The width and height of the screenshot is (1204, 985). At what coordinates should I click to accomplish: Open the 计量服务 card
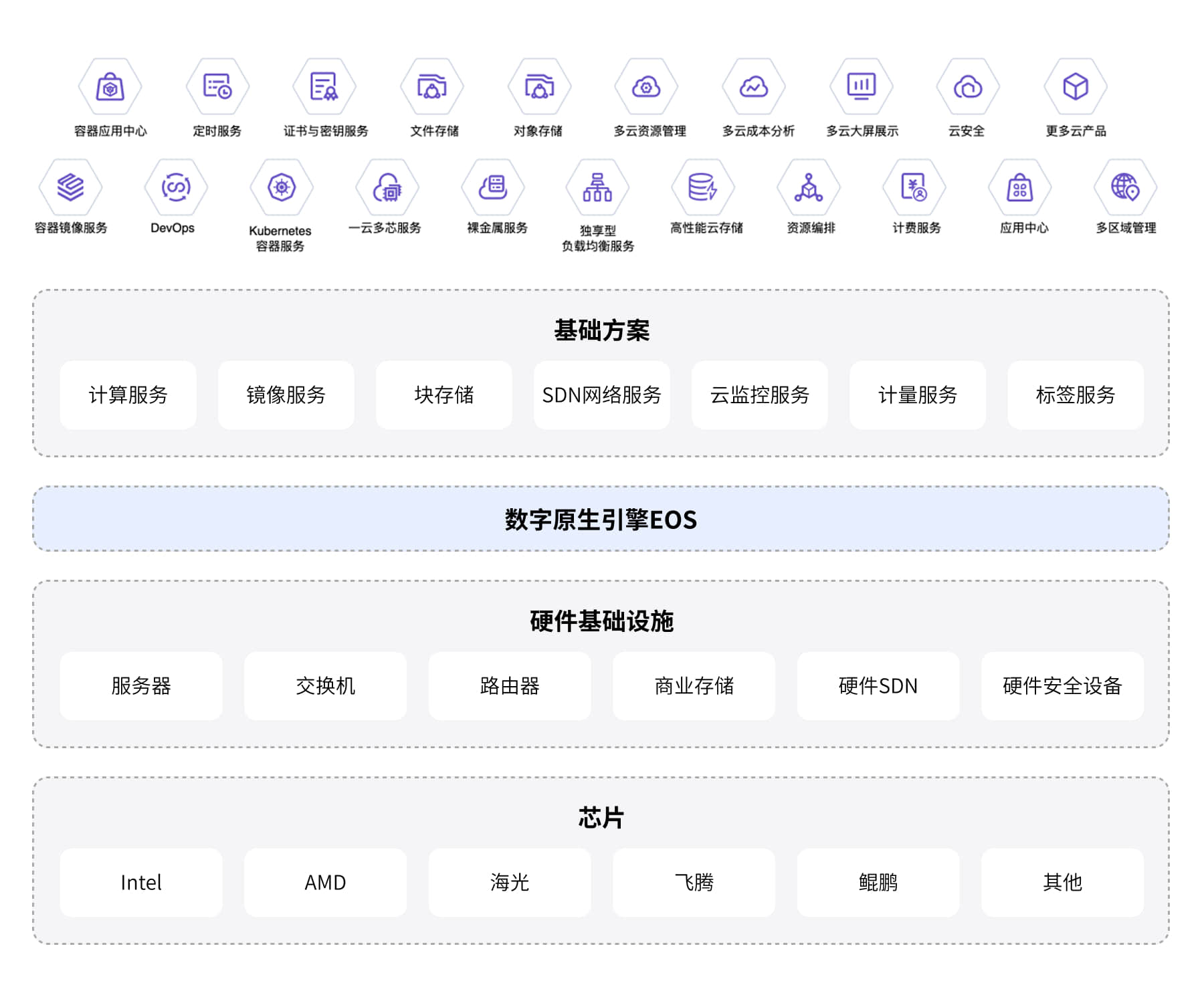(x=917, y=395)
